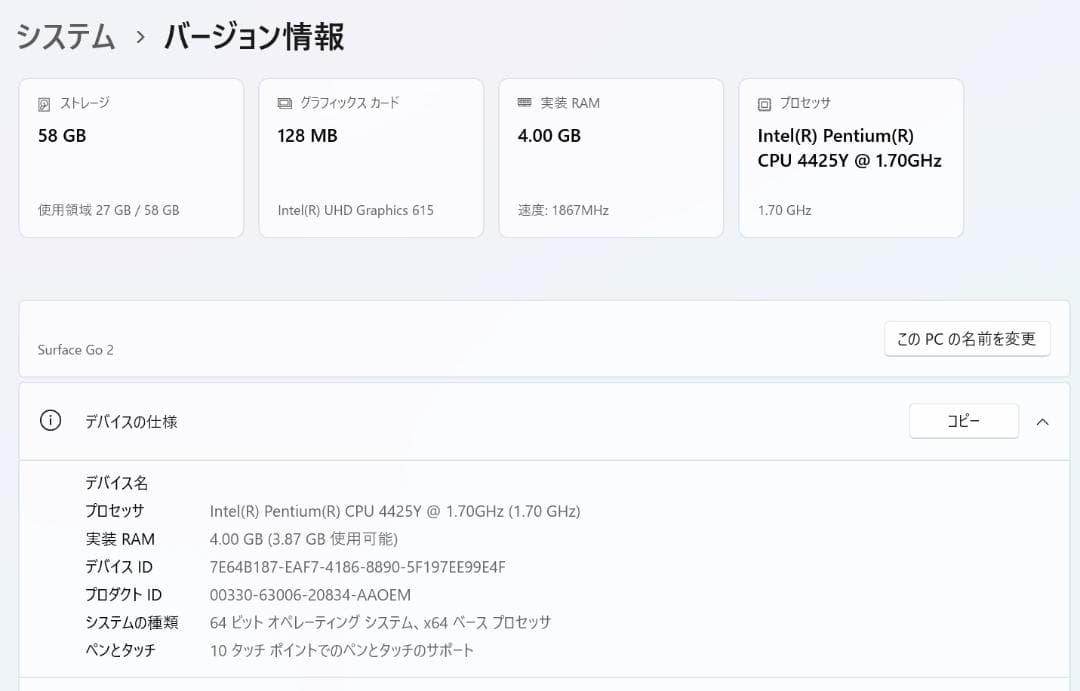Select the RAM card showing 4.00 GB
The image size is (1080, 691).
point(611,157)
